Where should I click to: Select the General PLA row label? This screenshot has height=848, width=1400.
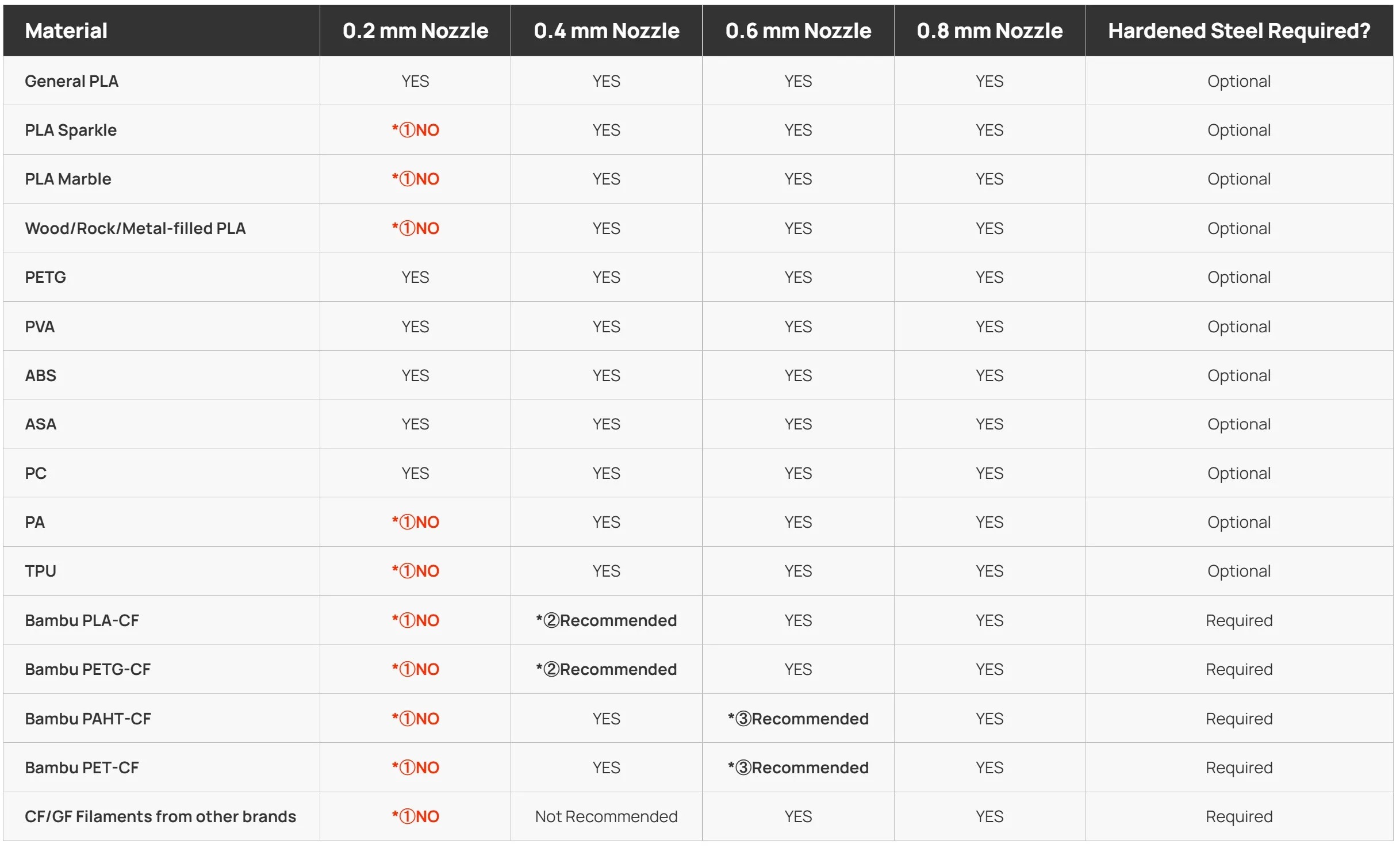[x=71, y=81]
